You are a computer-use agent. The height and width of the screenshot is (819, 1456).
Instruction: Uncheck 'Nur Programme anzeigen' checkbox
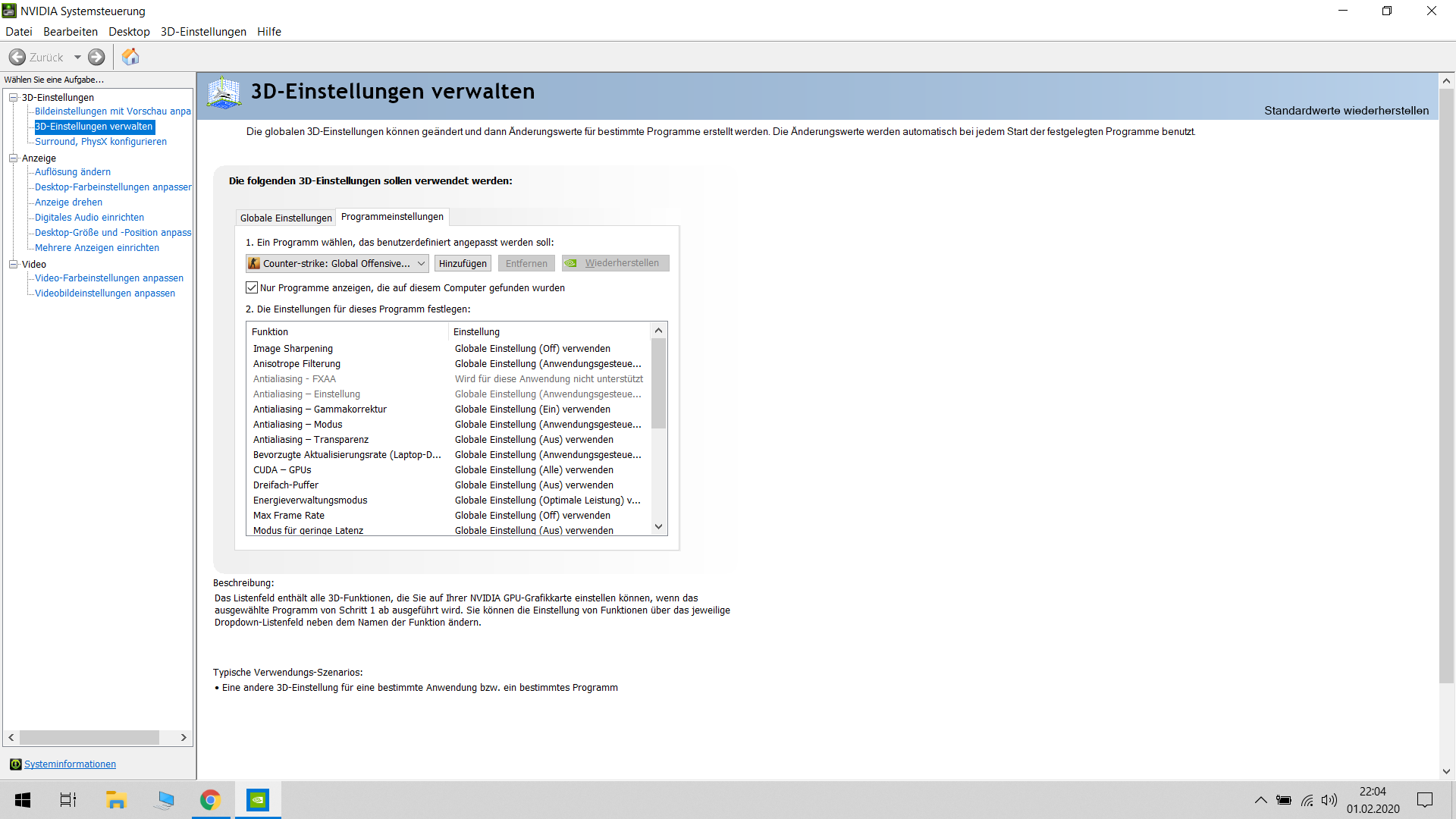coord(252,288)
